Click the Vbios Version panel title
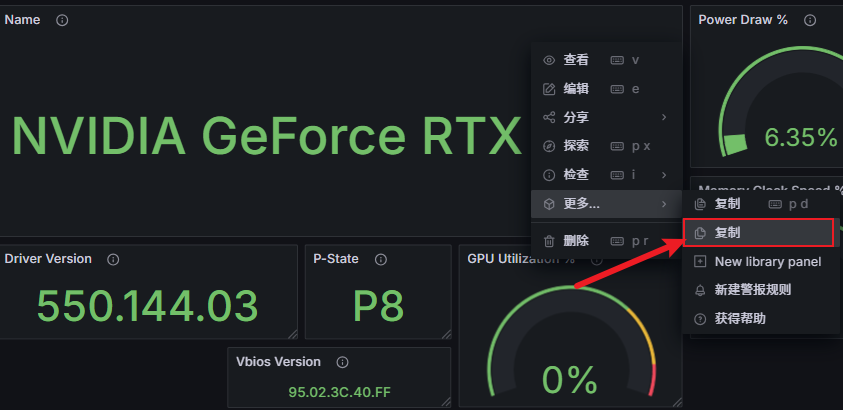Viewport: 843px width, 410px height. [x=278, y=362]
